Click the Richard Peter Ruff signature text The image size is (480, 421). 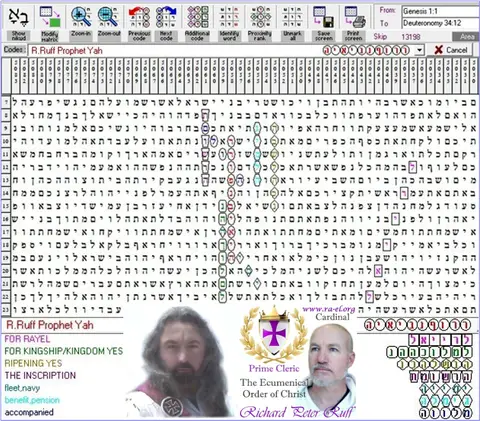point(296,412)
